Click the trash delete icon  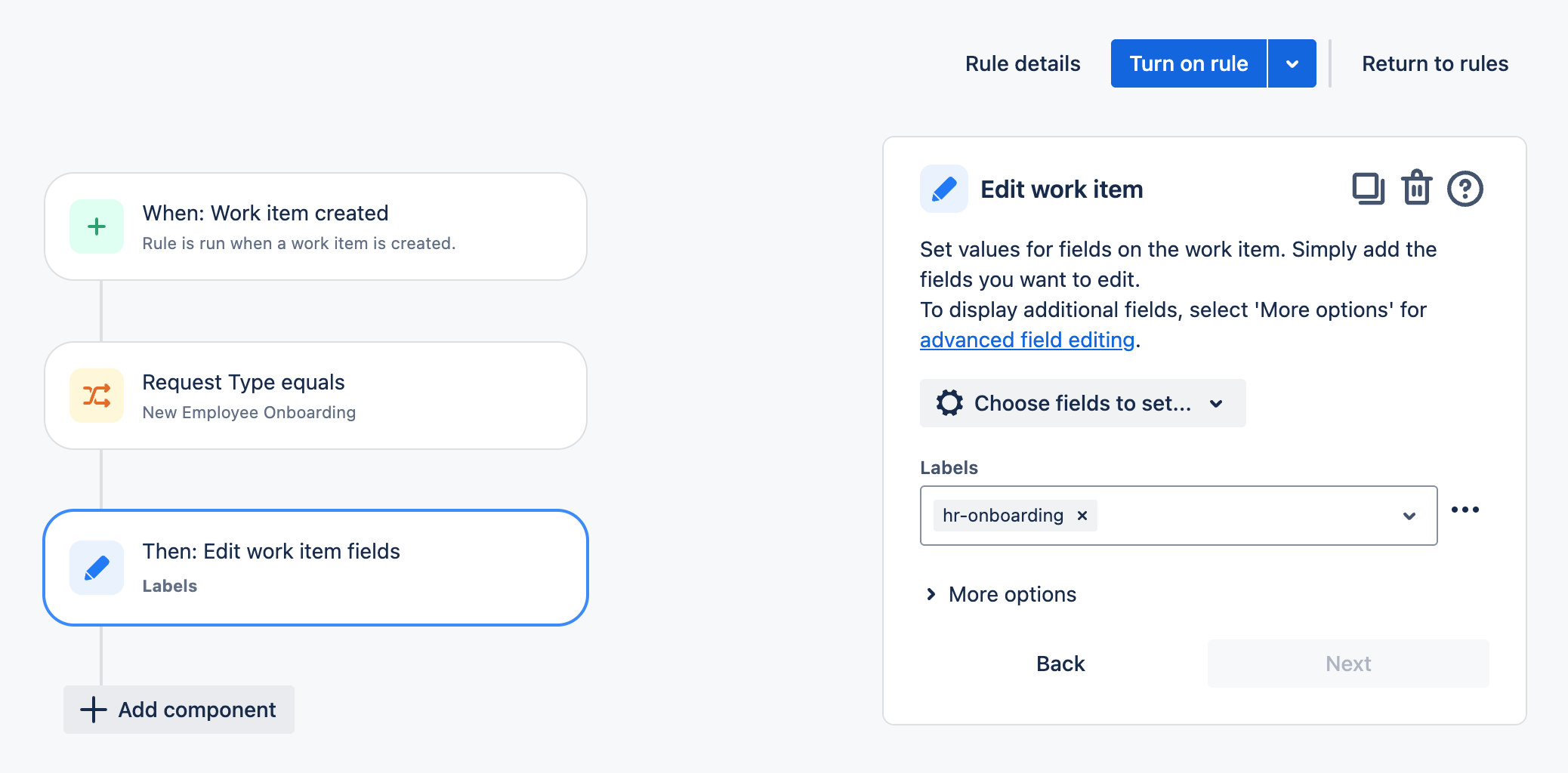[1416, 189]
